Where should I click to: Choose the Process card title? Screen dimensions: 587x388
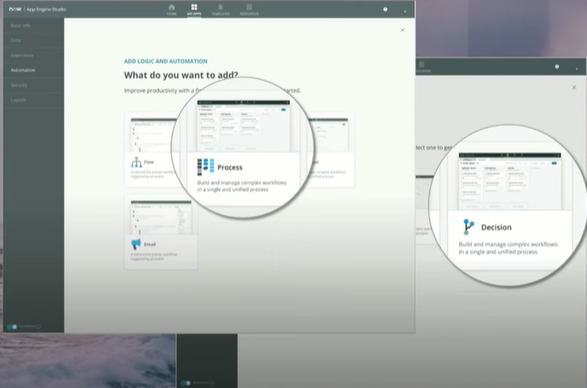[230, 167]
